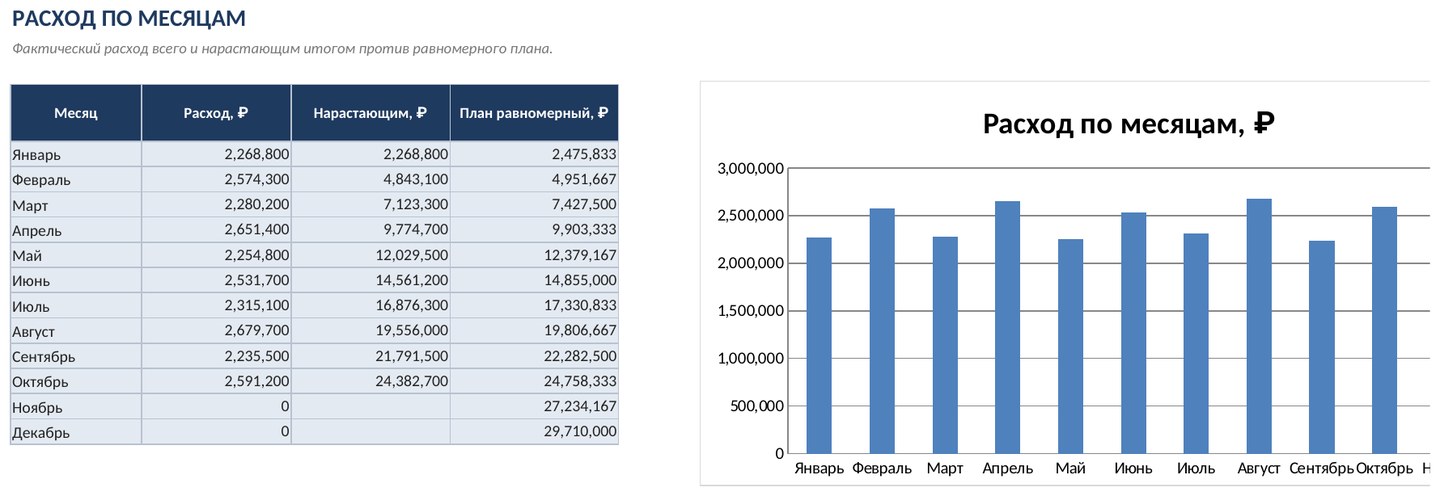Click the 3,000,000 axis label on chart
This screenshot has height=496, width=1440.
click(751, 168)
